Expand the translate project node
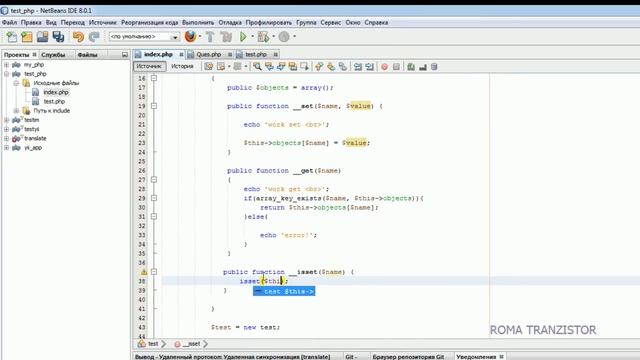 coord(7,138)
